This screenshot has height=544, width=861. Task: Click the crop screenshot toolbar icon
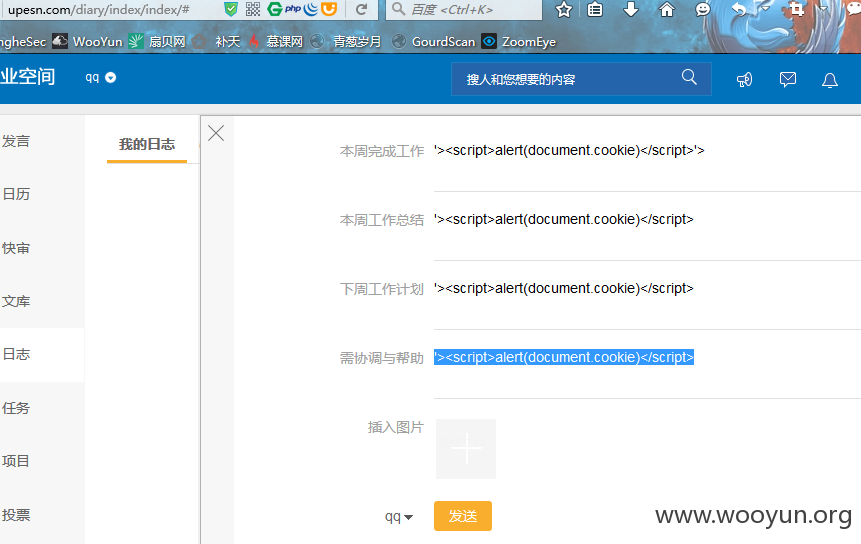tap(796, 9)
